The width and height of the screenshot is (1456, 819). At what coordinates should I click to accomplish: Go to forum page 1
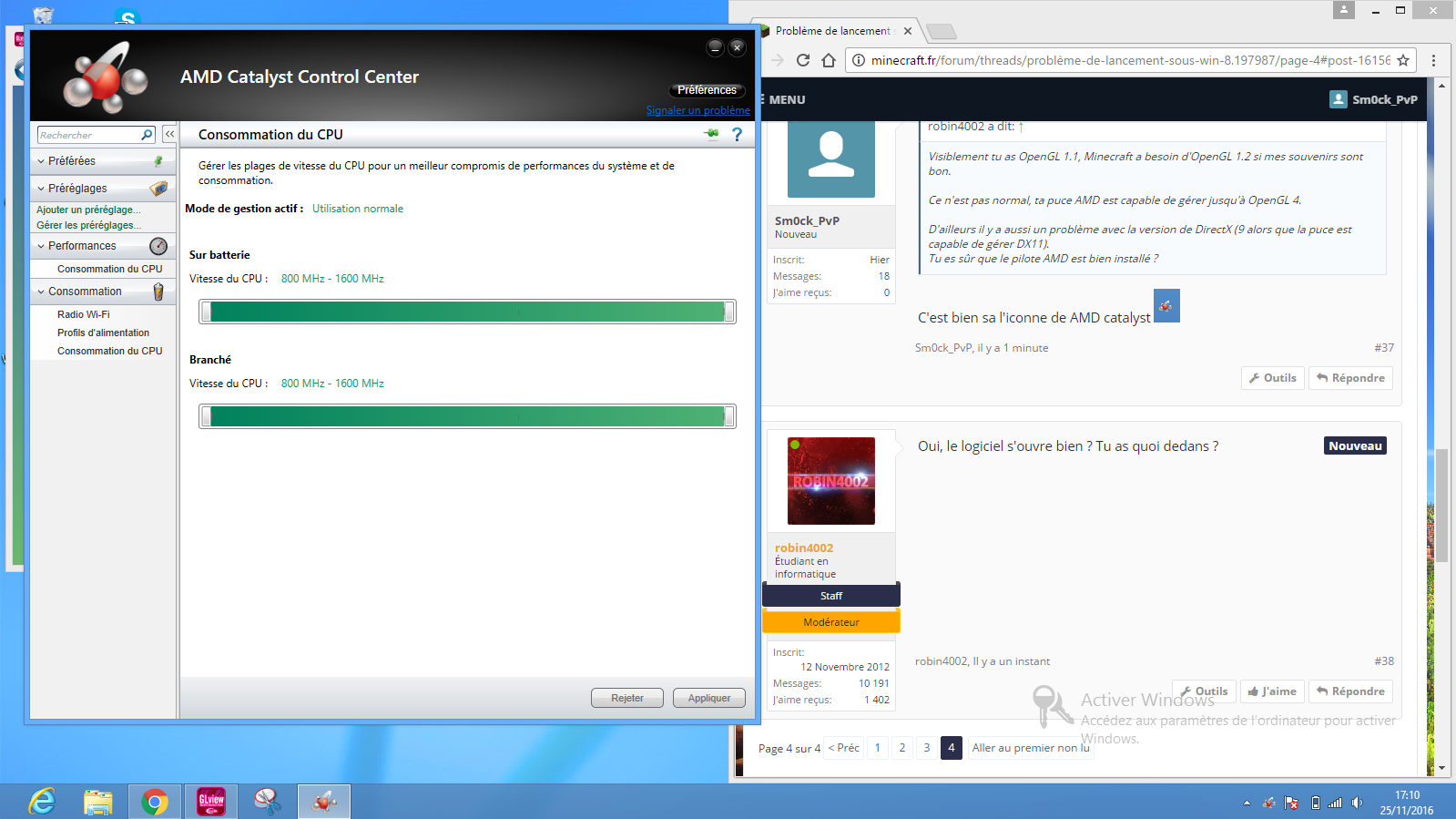click(x=878, y=748)
